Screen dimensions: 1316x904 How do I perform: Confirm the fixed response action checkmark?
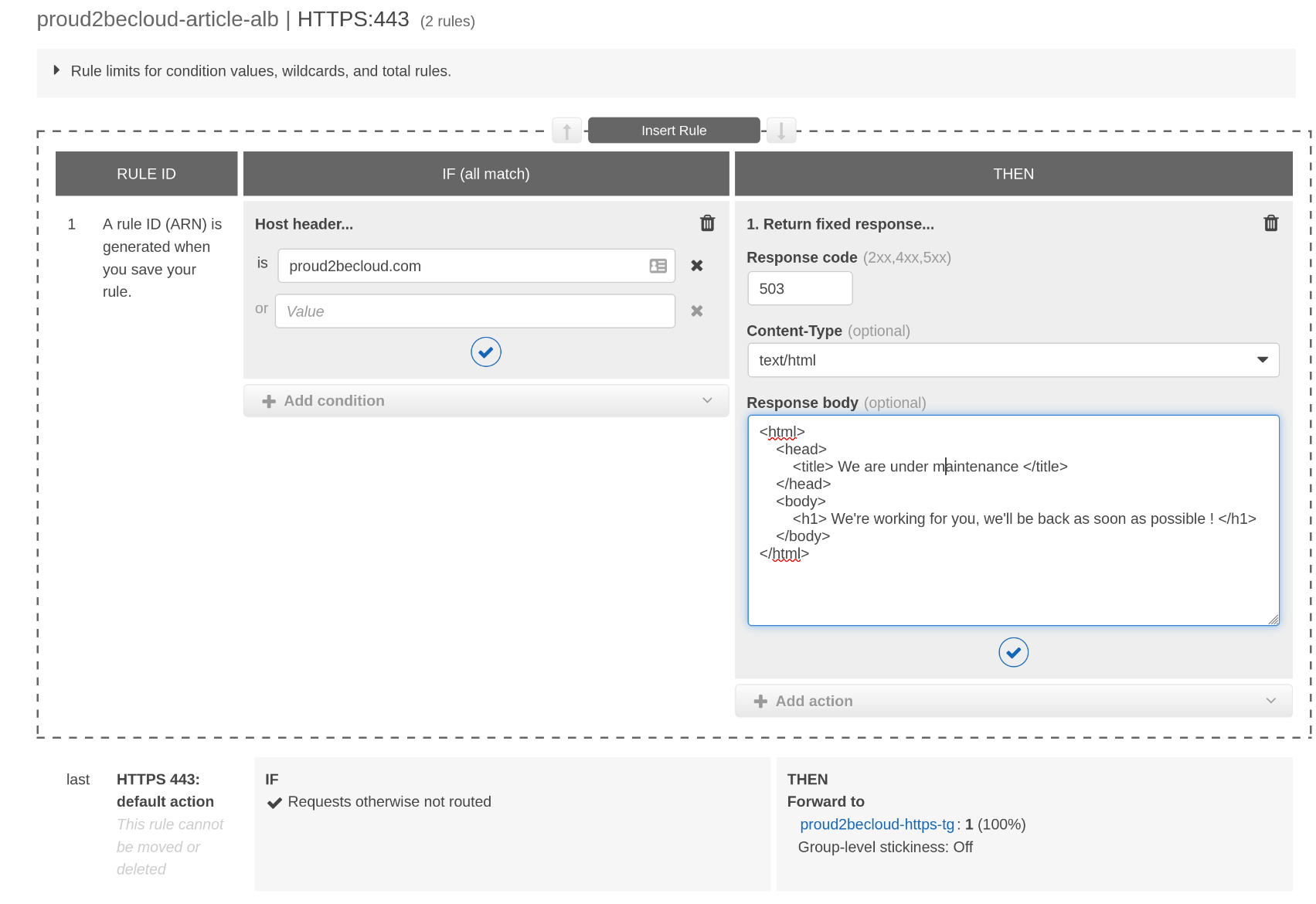point(1012,653)
